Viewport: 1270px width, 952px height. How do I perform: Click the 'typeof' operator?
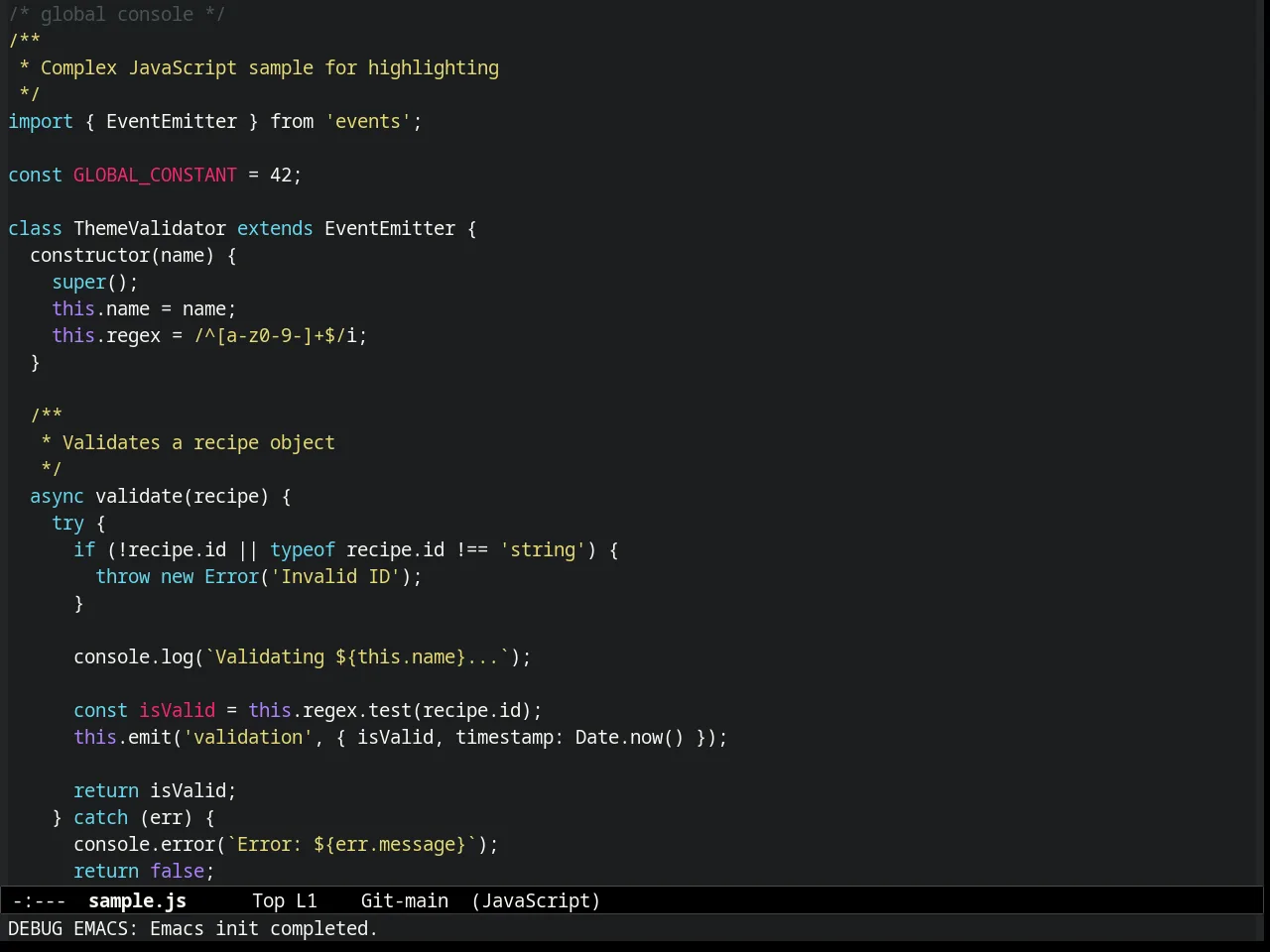coord(303,549)
